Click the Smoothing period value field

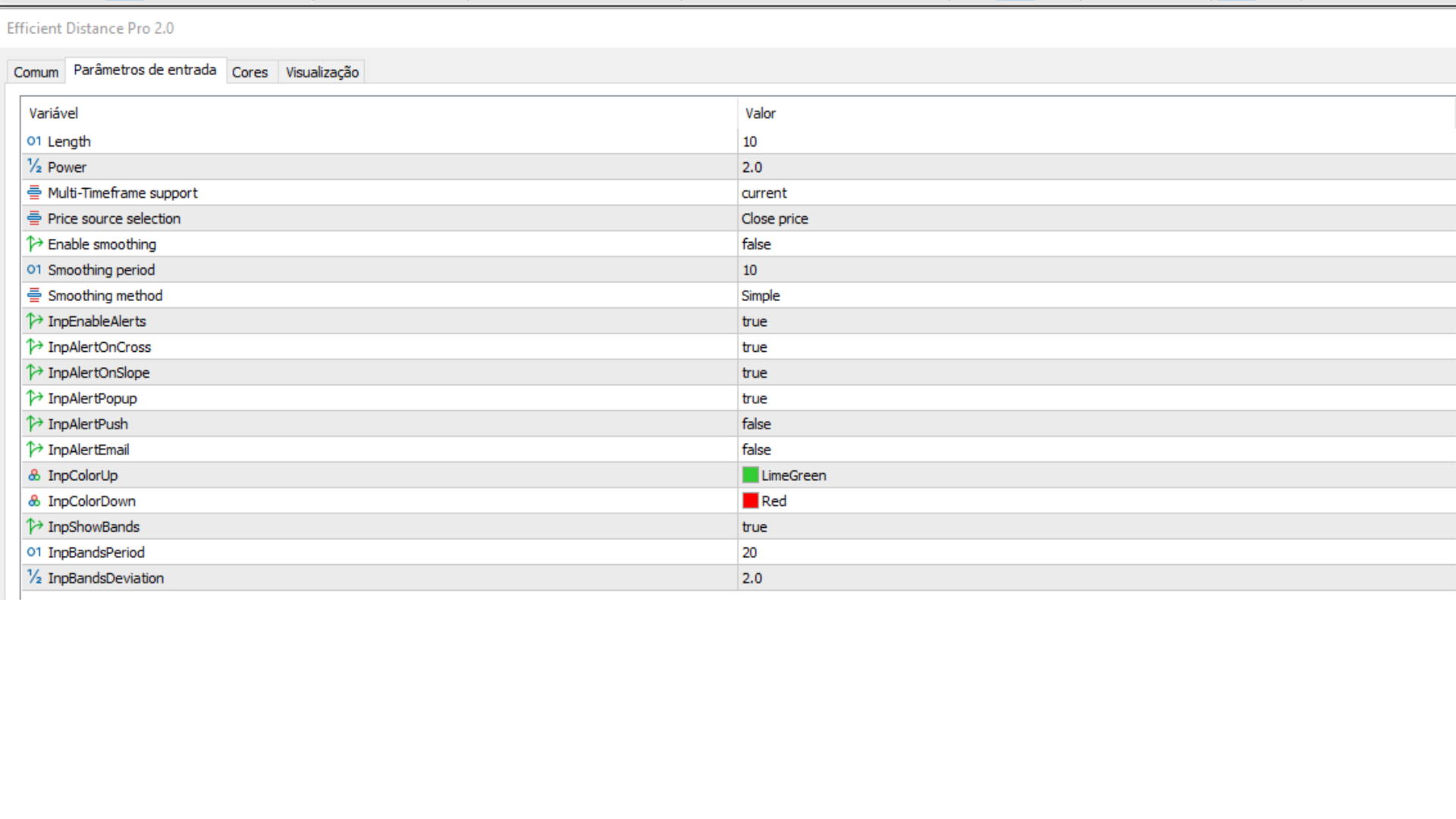click(x=750, y=270)
